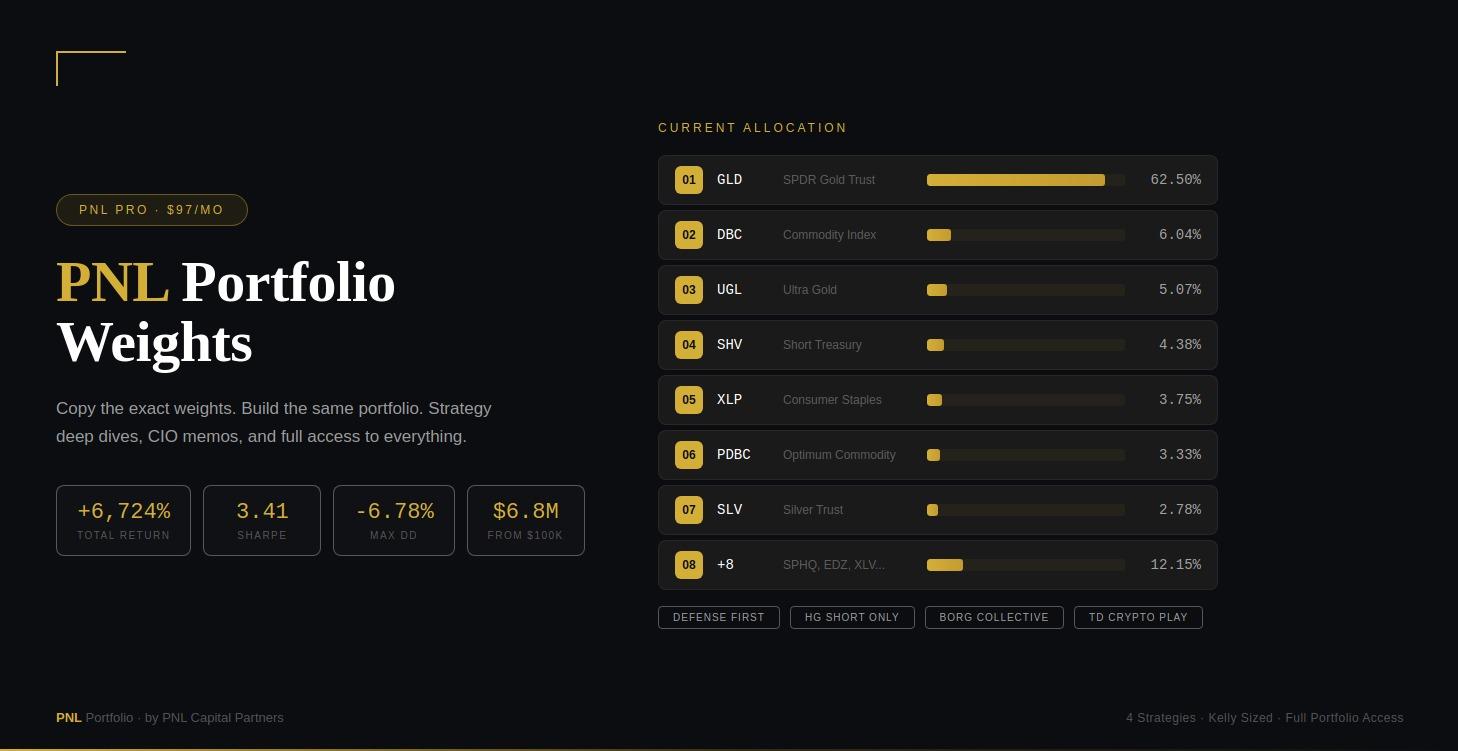
Task: Click the PNL PRO $97/MO badge
Action: 152,210
